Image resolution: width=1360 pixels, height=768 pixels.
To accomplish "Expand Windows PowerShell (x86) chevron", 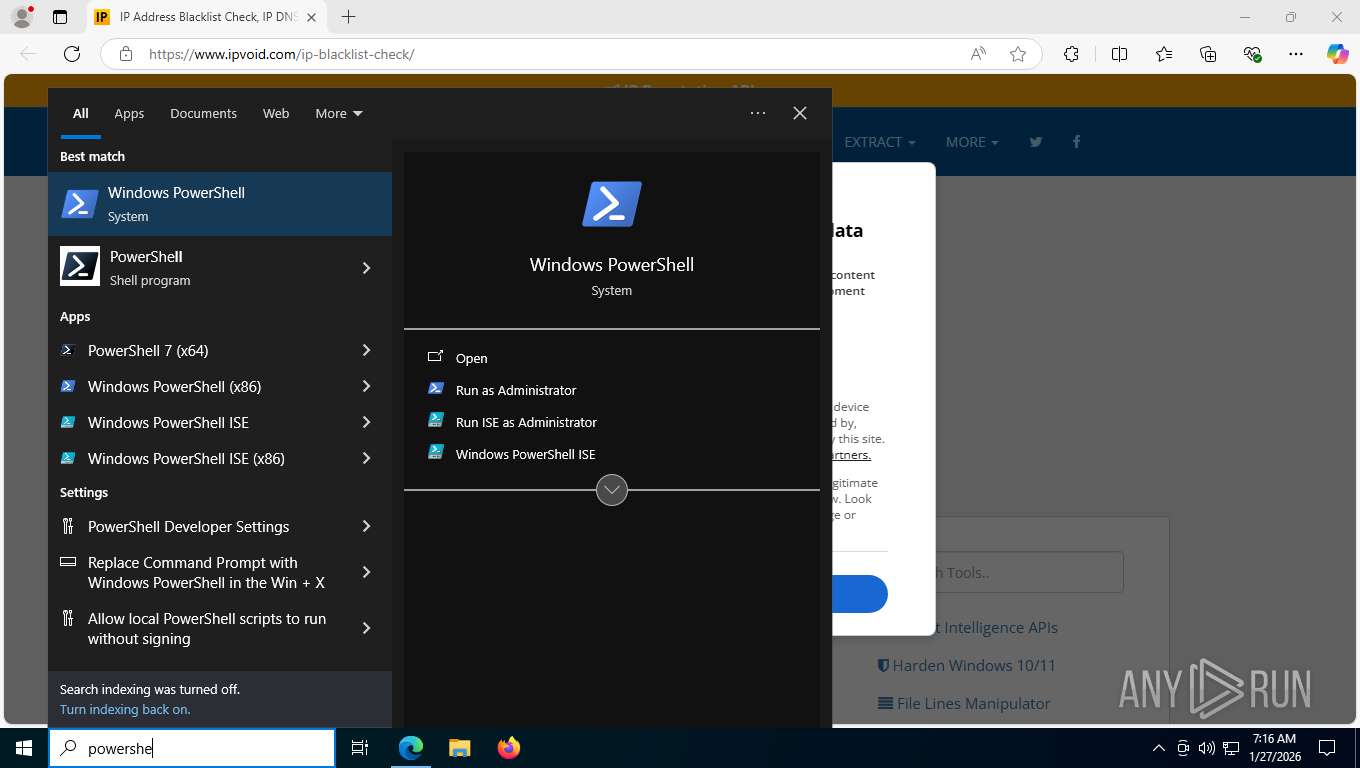I will pos(366,386).
